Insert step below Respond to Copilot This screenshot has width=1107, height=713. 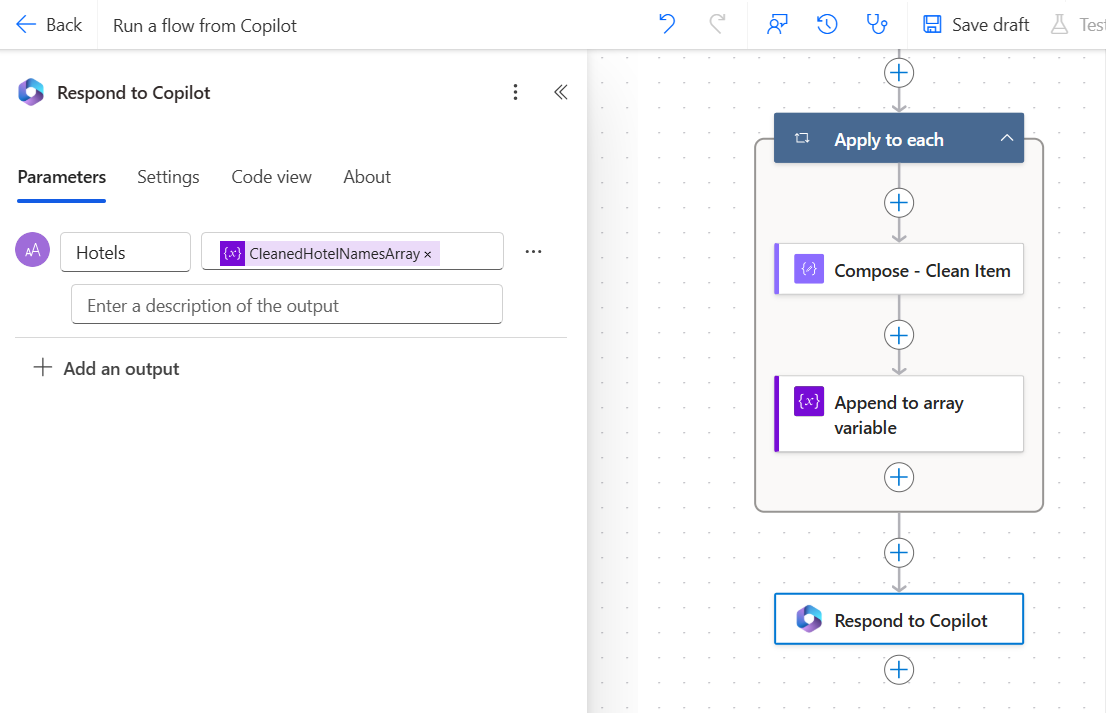pyautogui.click(x=899, y=669)
